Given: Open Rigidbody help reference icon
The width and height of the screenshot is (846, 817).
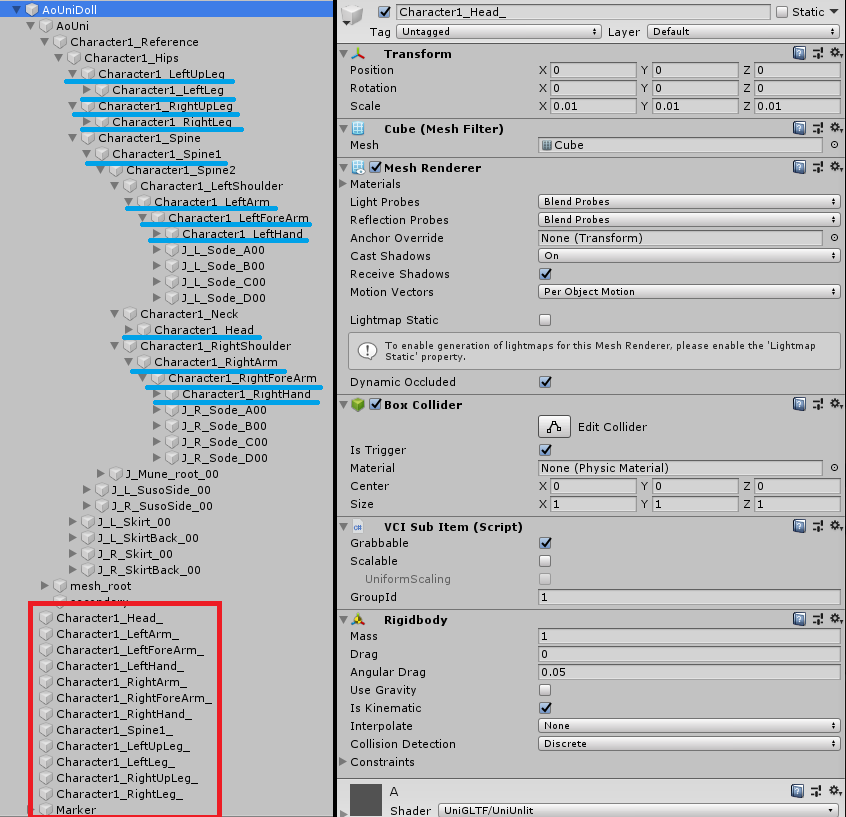Looking at the screenshot, I should click(799, 619).
